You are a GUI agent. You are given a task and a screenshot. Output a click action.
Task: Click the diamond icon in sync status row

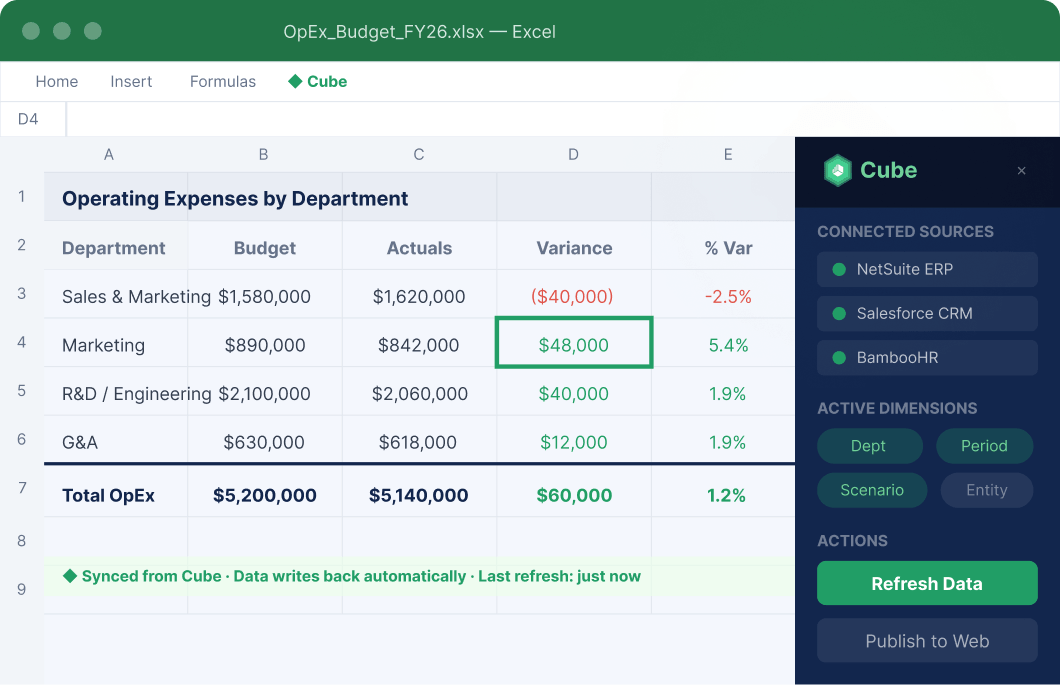tap(70, 576)
